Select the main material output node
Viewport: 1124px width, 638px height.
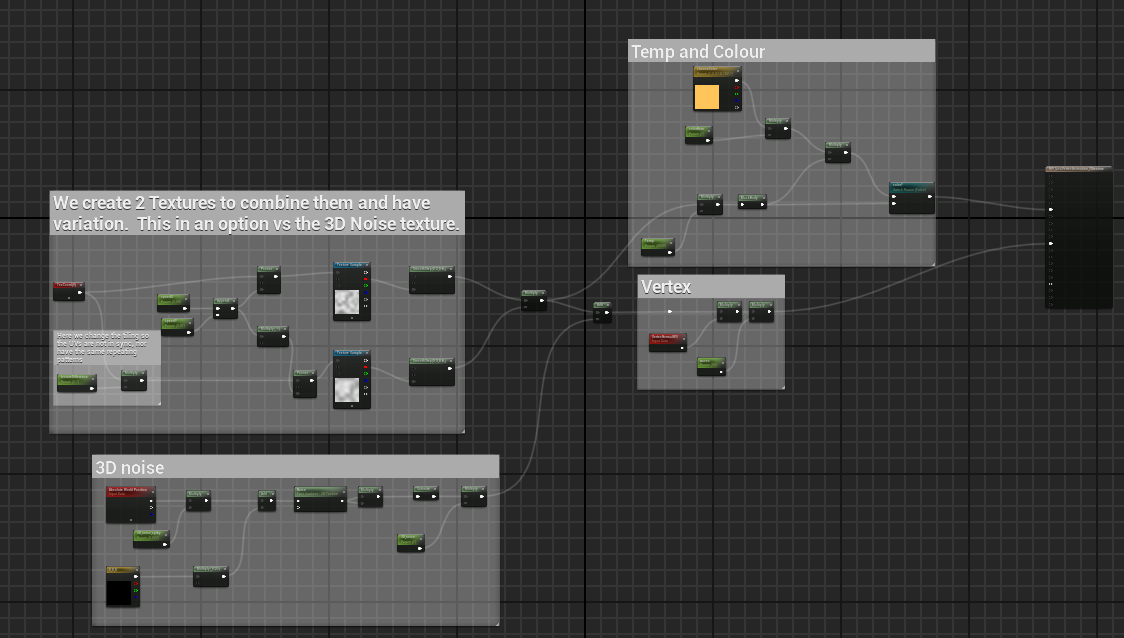(x=1078, y=170)
